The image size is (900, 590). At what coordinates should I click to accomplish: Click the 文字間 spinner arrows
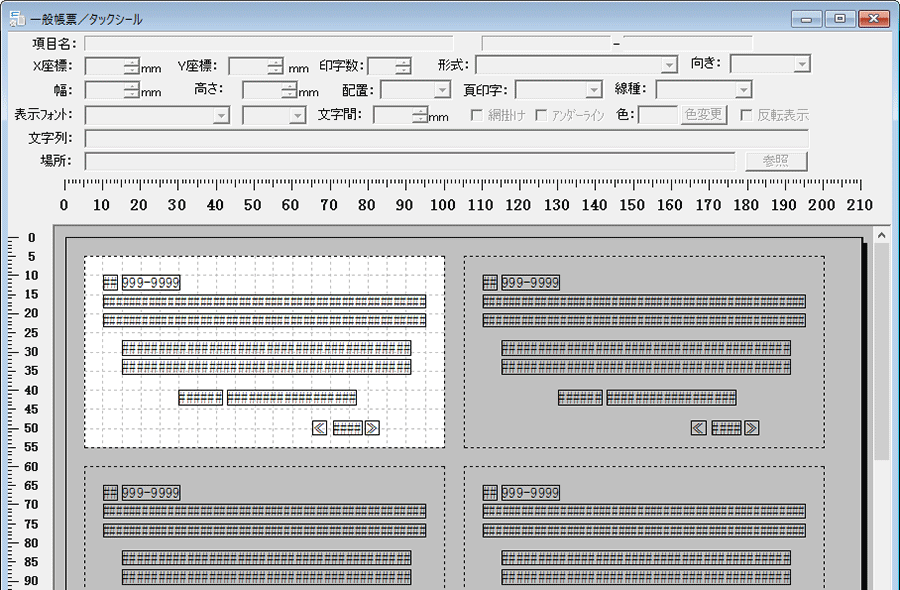pos(420,115)
